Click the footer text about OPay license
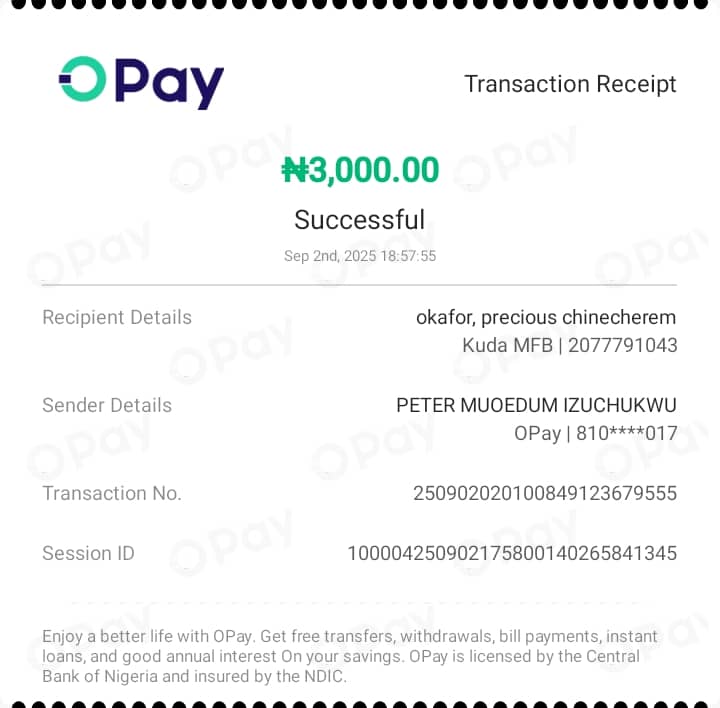The image size is (720, 708). 350,656
